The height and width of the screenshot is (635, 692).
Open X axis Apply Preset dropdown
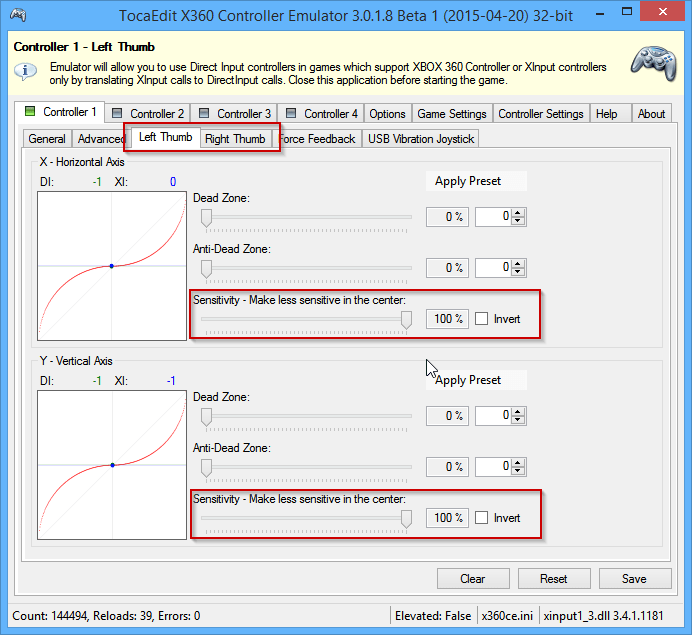coord(476,181)
